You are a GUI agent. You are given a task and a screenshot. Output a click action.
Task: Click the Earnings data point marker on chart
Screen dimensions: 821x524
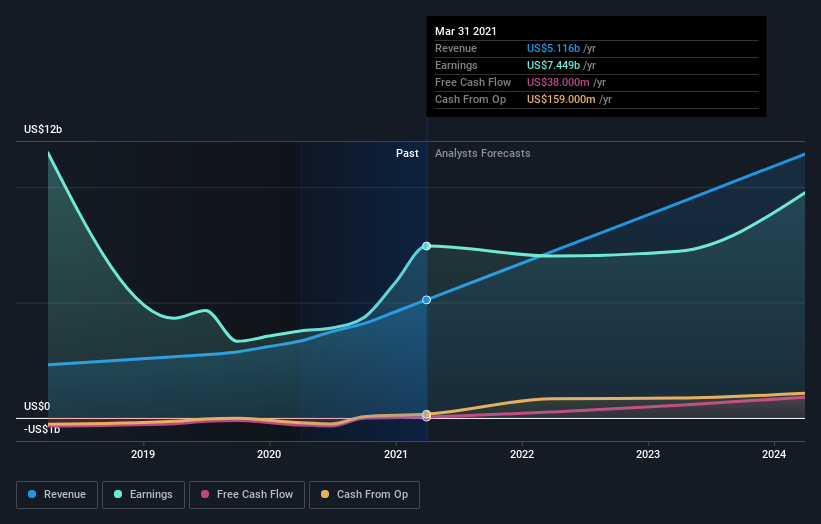point(427,246)
